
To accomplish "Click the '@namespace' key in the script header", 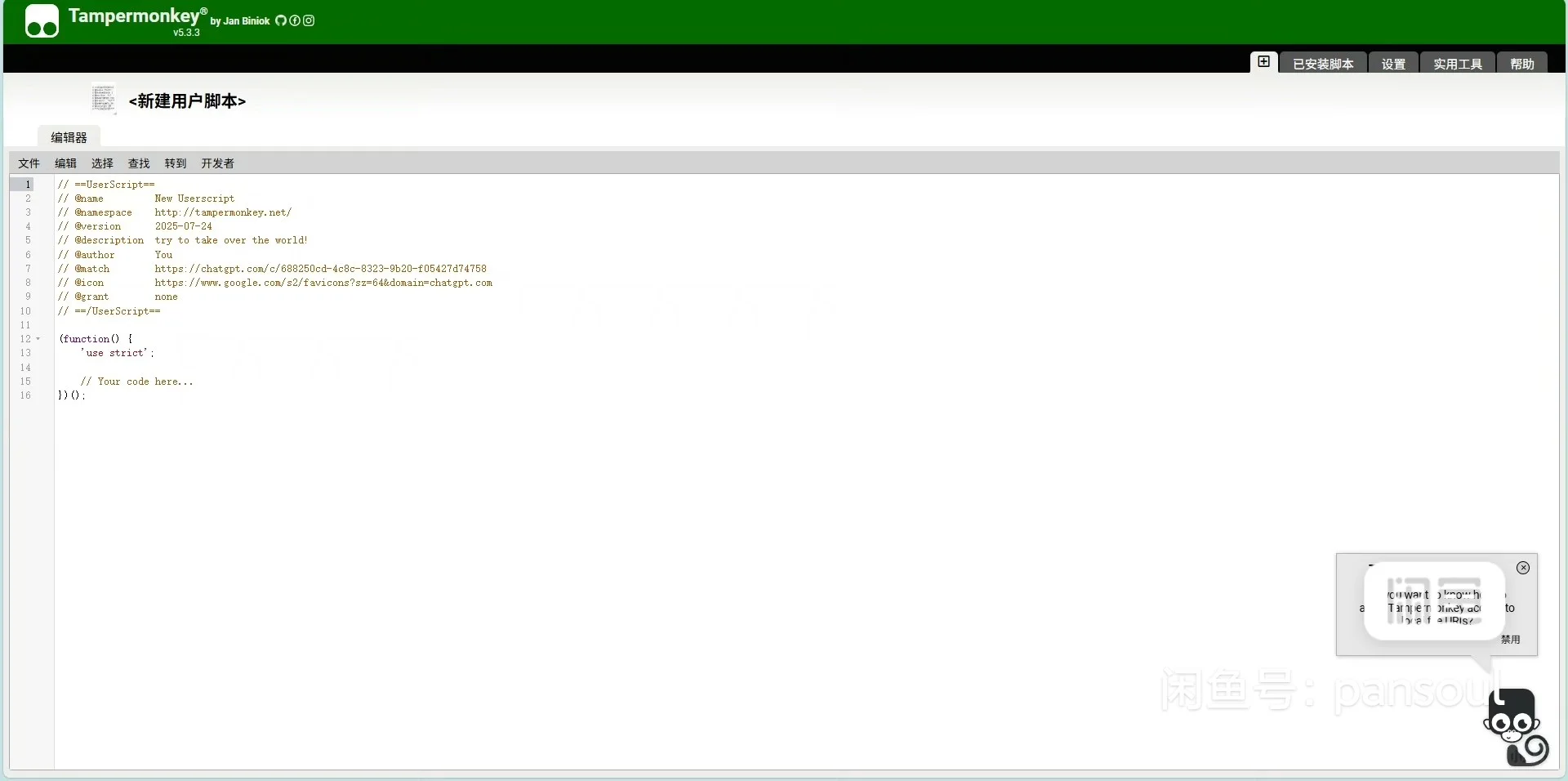I will 103,212.
